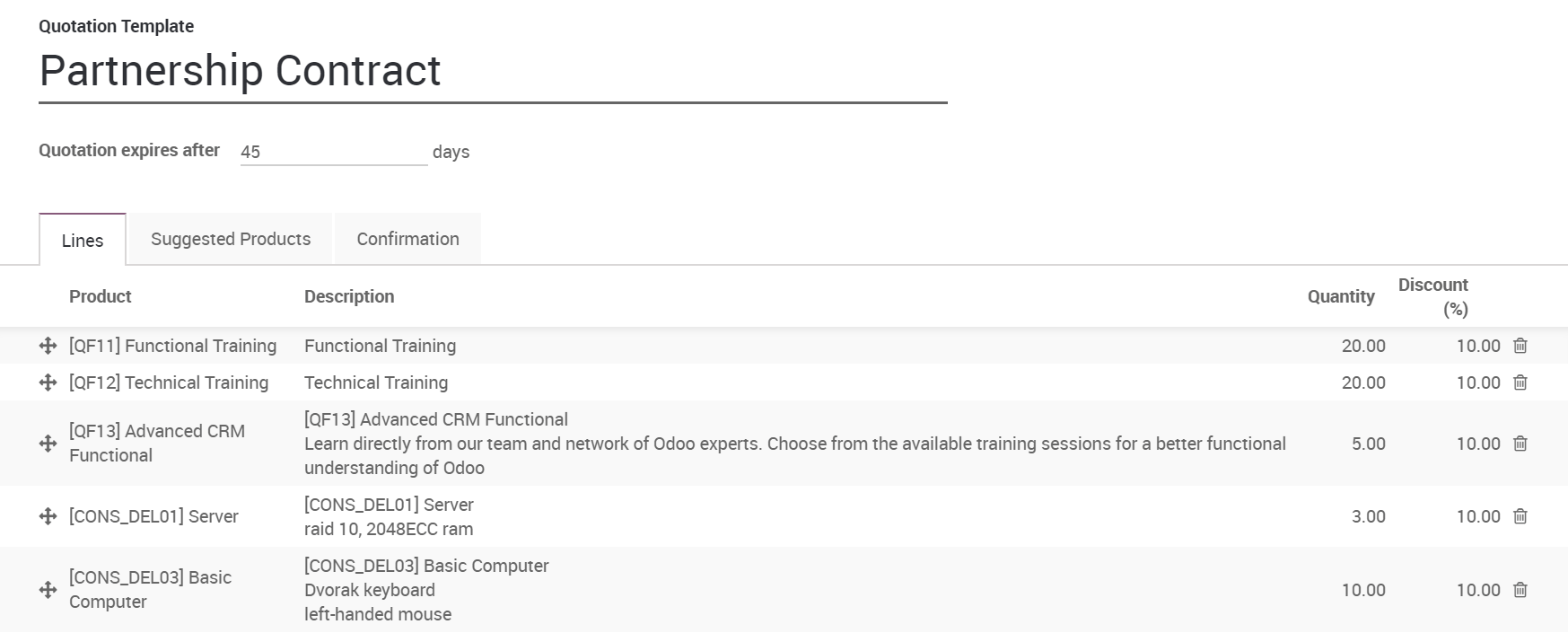Click drag handle of Technical Training row

(x=48, y=382)
